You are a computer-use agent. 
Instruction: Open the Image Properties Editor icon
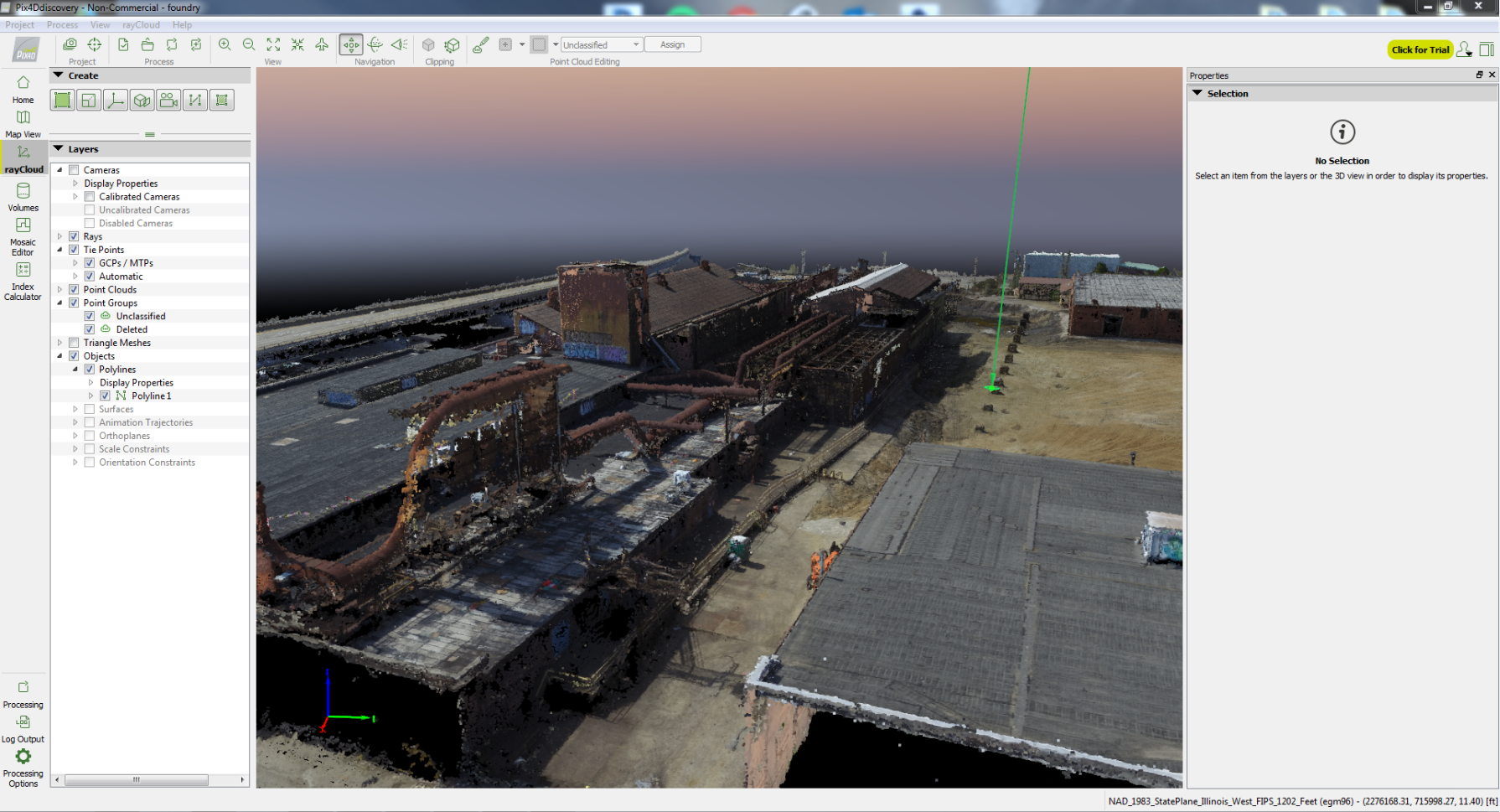[70, 44]
